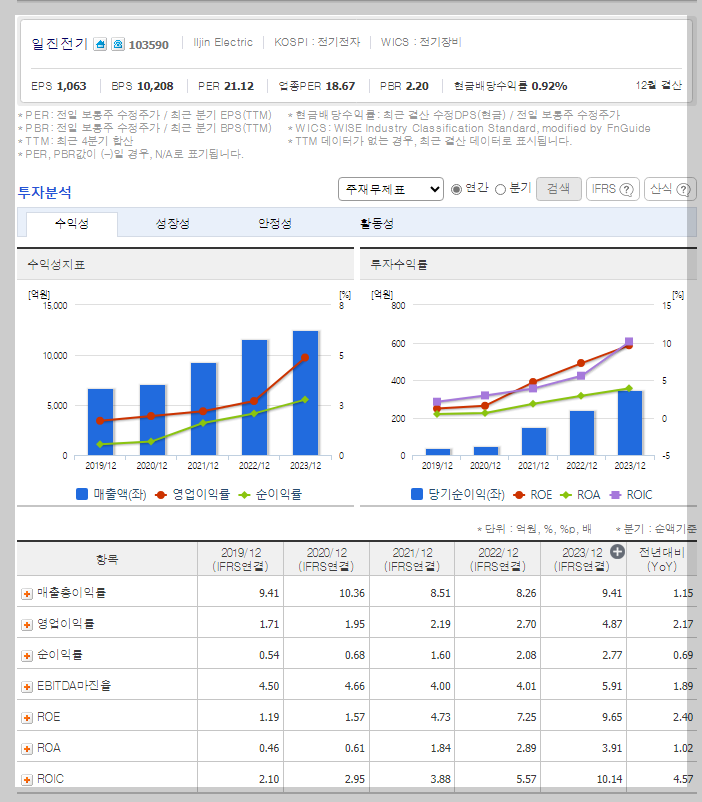Click the 2021/12 column header
The image size is (702, 802).
[x=412, y=559]
